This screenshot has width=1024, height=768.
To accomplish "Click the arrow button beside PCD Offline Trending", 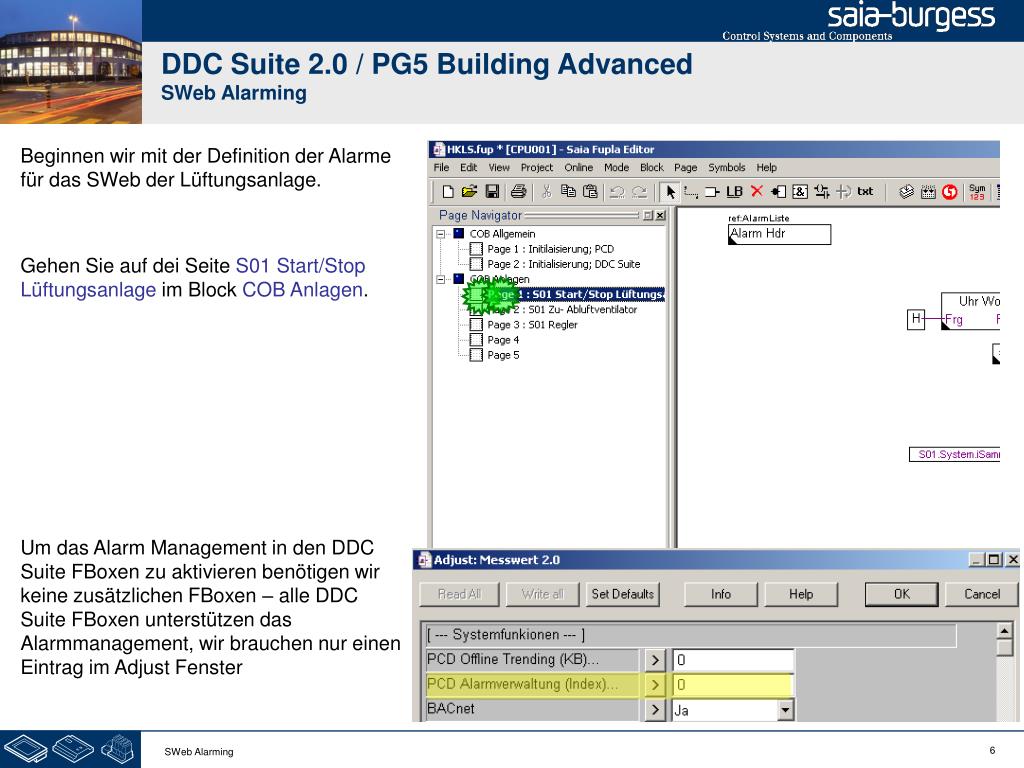I will pyautogui.click(x=654, y=660).
